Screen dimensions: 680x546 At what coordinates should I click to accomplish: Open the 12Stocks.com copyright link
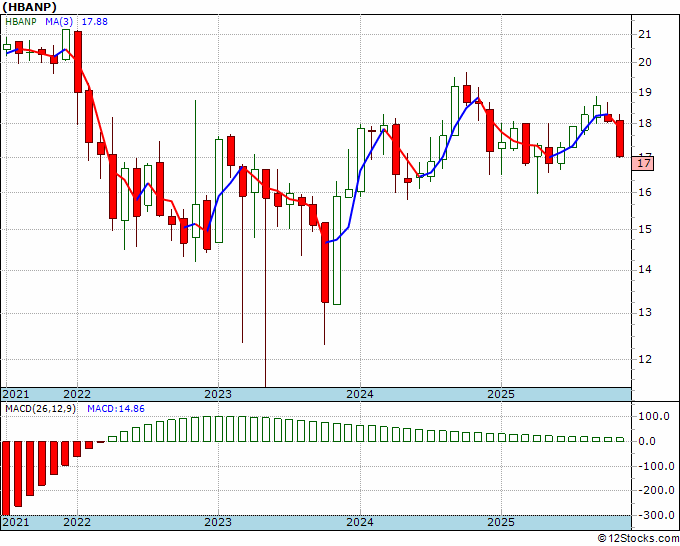(638, 539)
